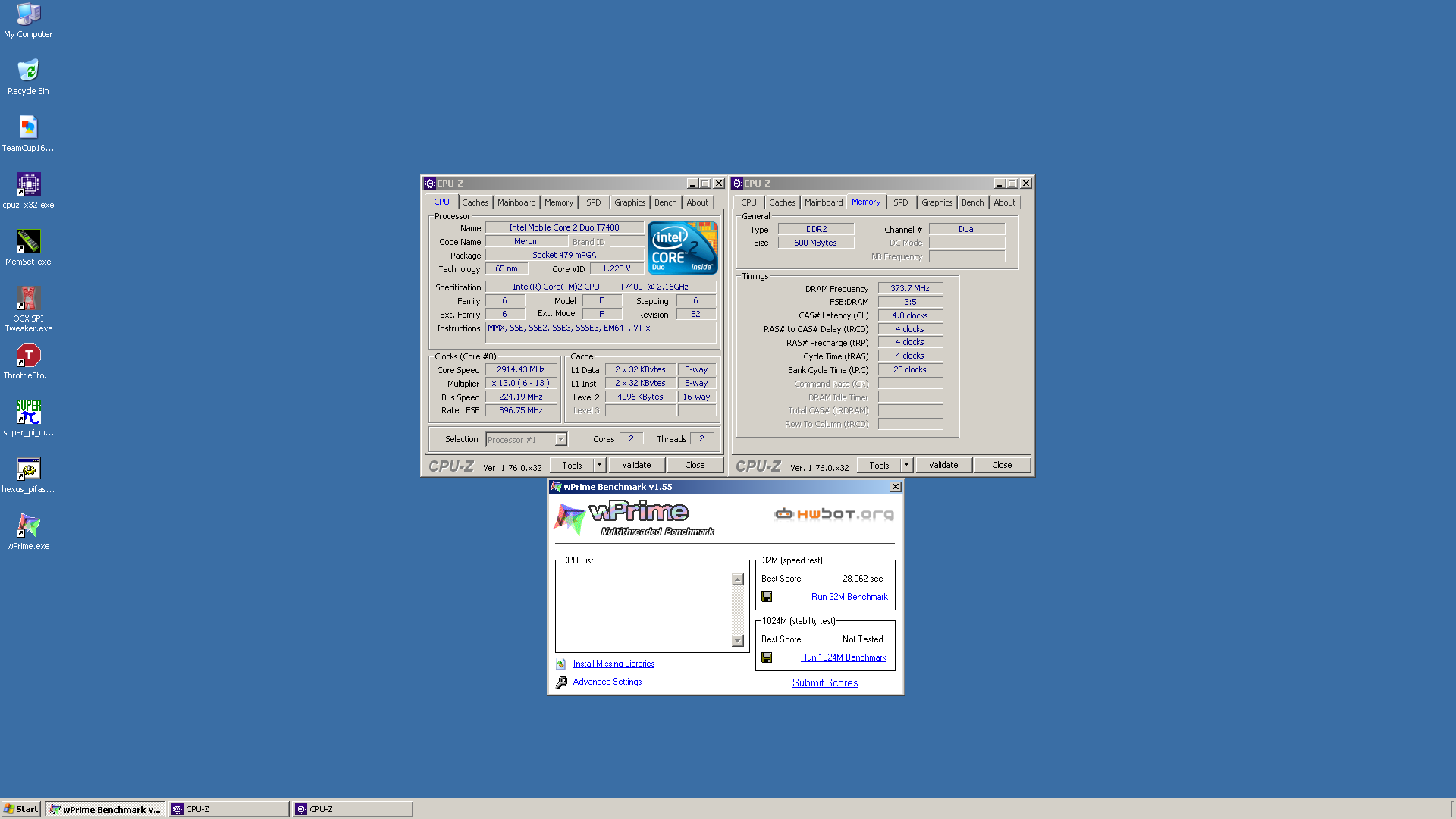
Task: Switch to Mainboard tab in left CPU-Z
Action: point(516,202)
